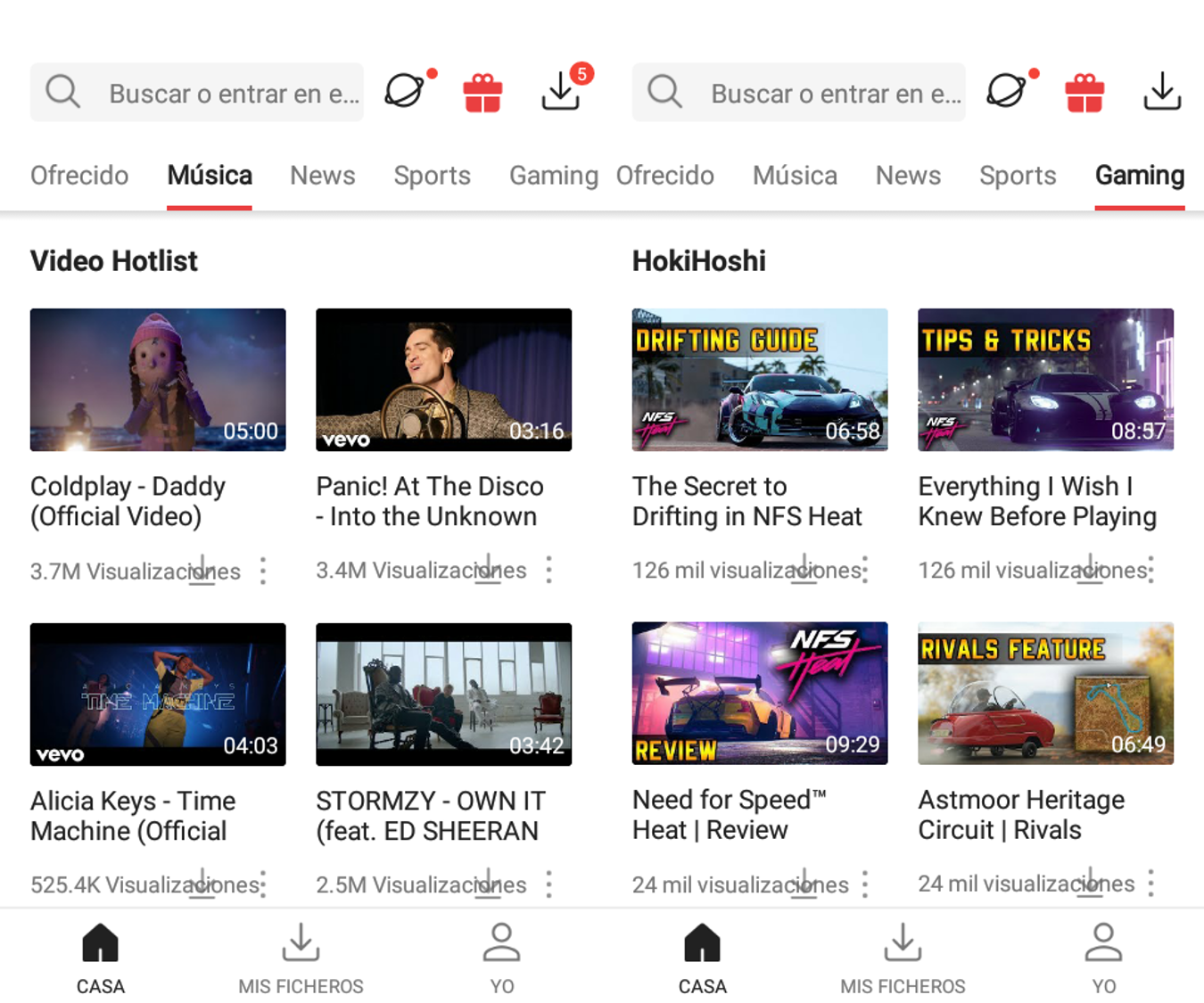Download Alicia Keys - Time Machine video
The width and height of the screenshot is (1204, 1003).
pyautogui.click(x=202, y=884)
